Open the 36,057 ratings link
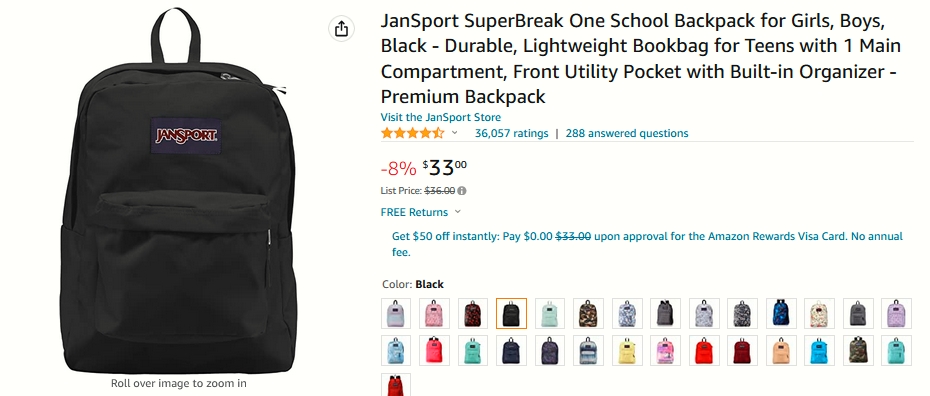This screenshot has height=396, width=930. click(x=511, y=133)
